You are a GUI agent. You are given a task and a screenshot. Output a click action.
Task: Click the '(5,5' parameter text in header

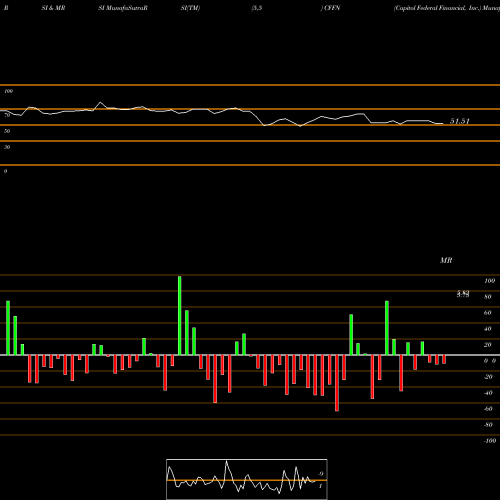click(x=257, y=8)
